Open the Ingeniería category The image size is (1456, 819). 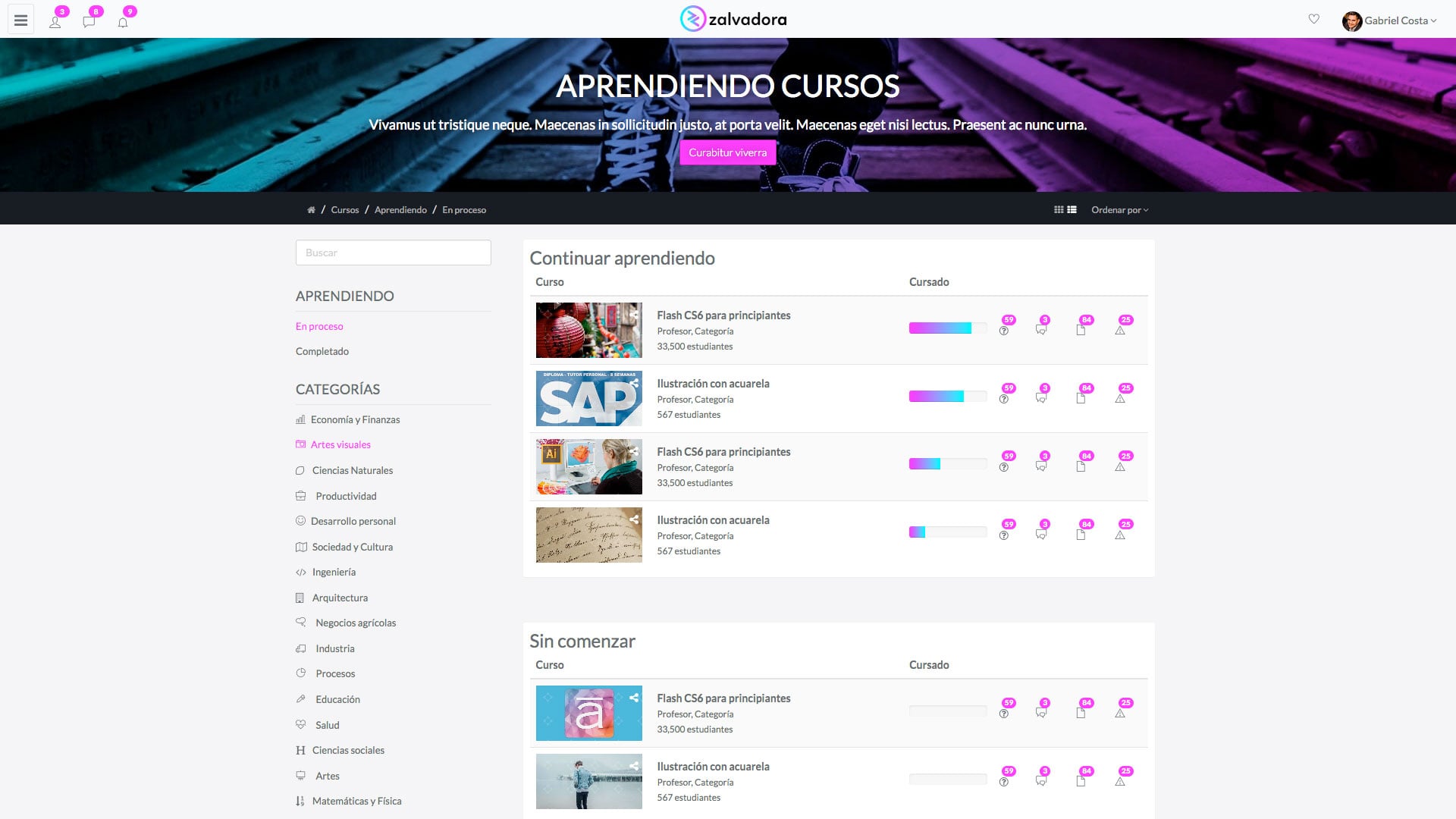click(x=334, y=572)
